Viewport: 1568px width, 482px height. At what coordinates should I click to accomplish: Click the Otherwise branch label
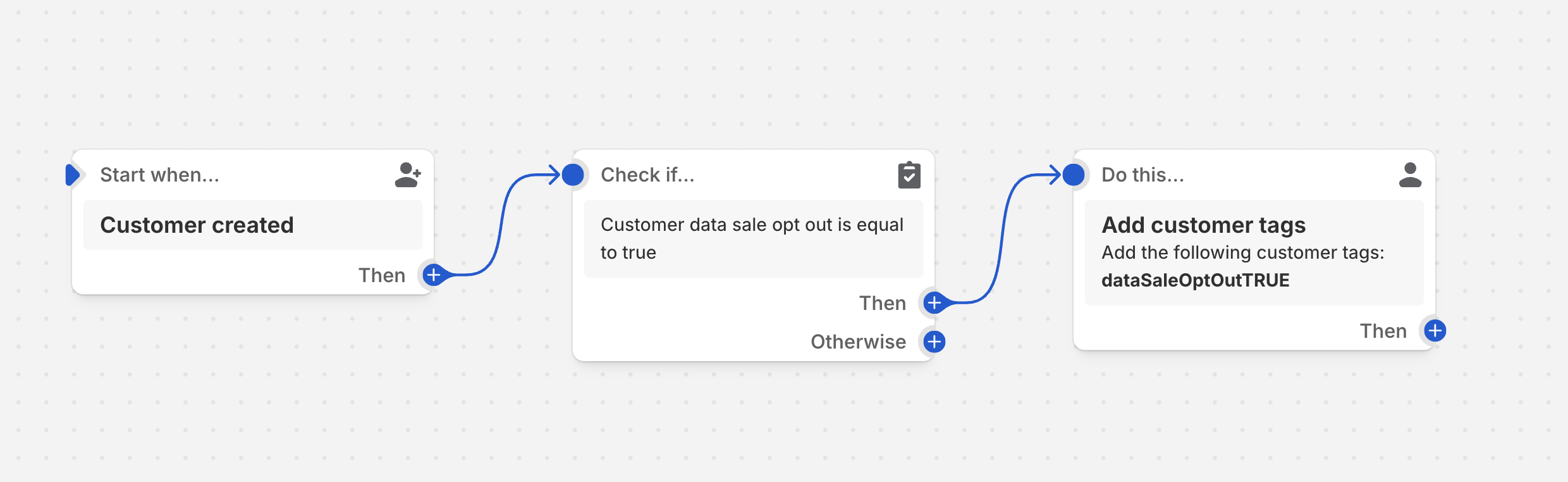point(858,342)
